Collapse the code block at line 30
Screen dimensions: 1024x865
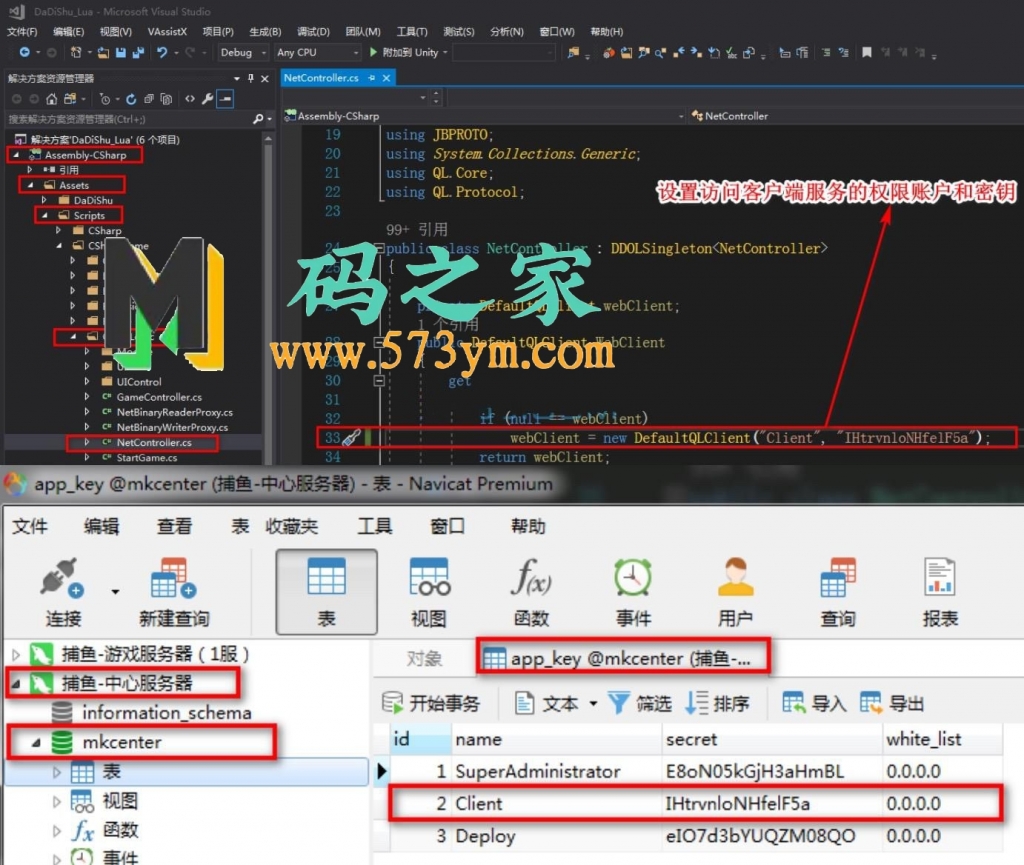tap(379, 380)
